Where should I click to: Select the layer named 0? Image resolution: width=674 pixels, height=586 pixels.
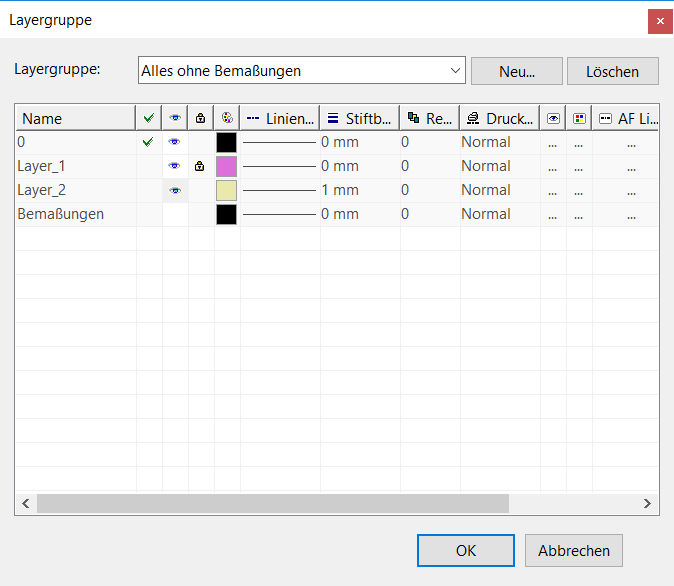[21, 142]
